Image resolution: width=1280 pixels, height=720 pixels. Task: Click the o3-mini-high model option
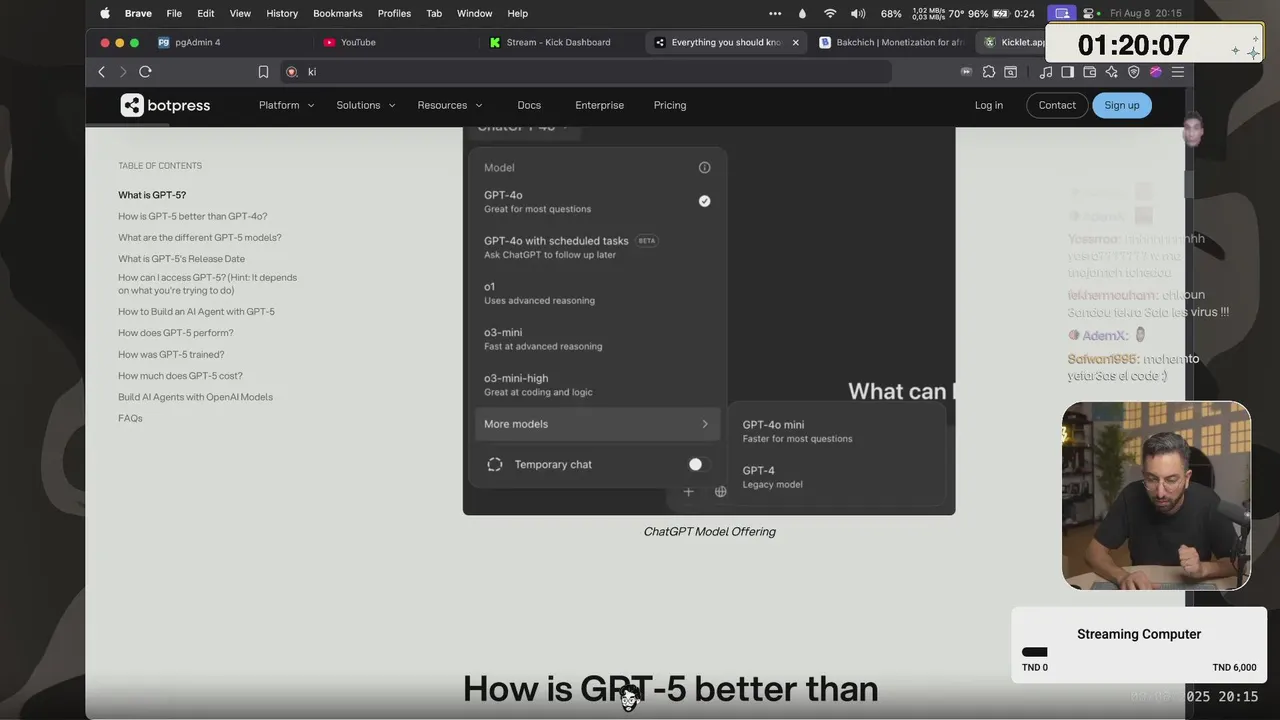pyautogui.click(x=598, y=384)
